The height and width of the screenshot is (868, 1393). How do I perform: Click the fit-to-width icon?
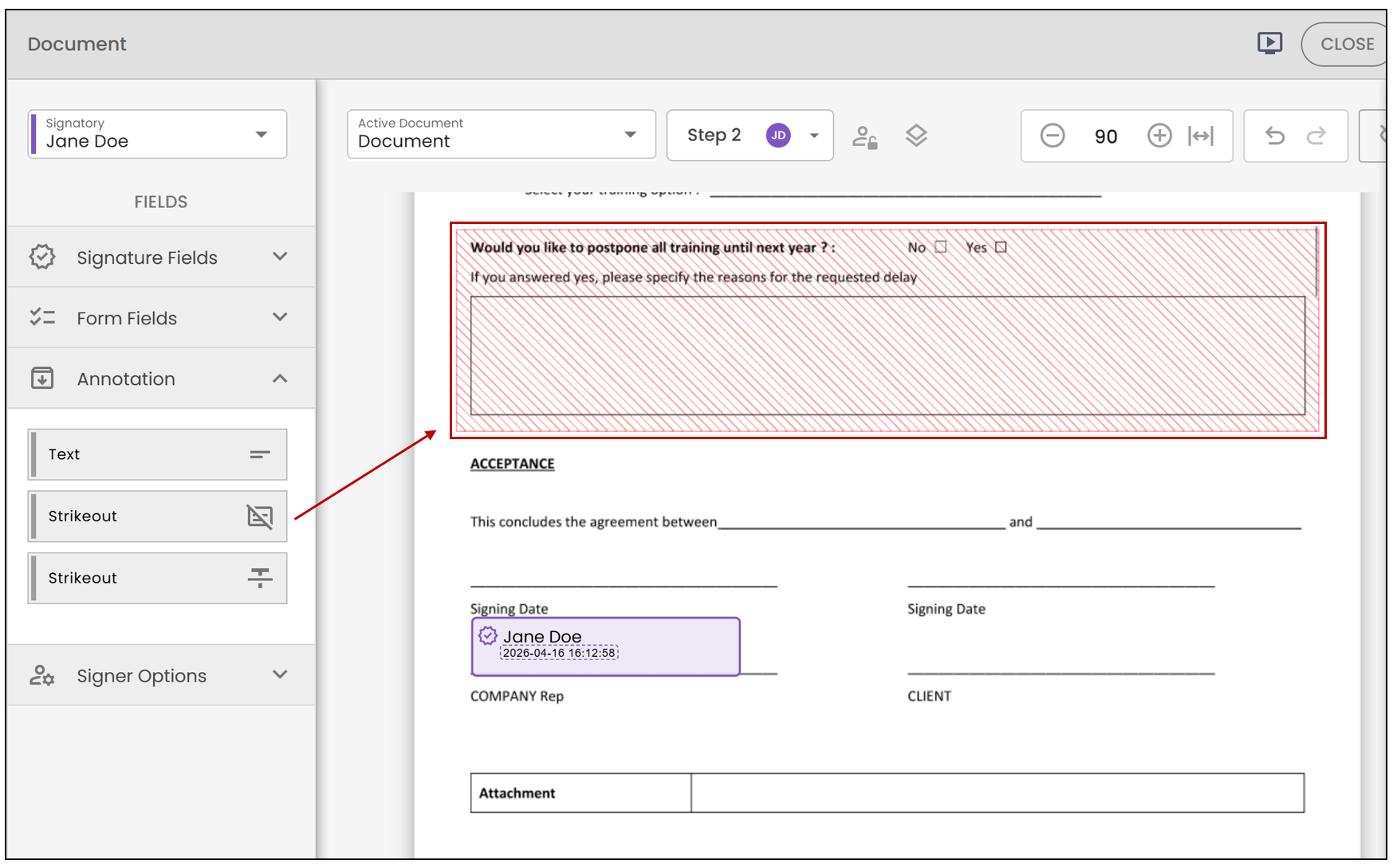1201,136
